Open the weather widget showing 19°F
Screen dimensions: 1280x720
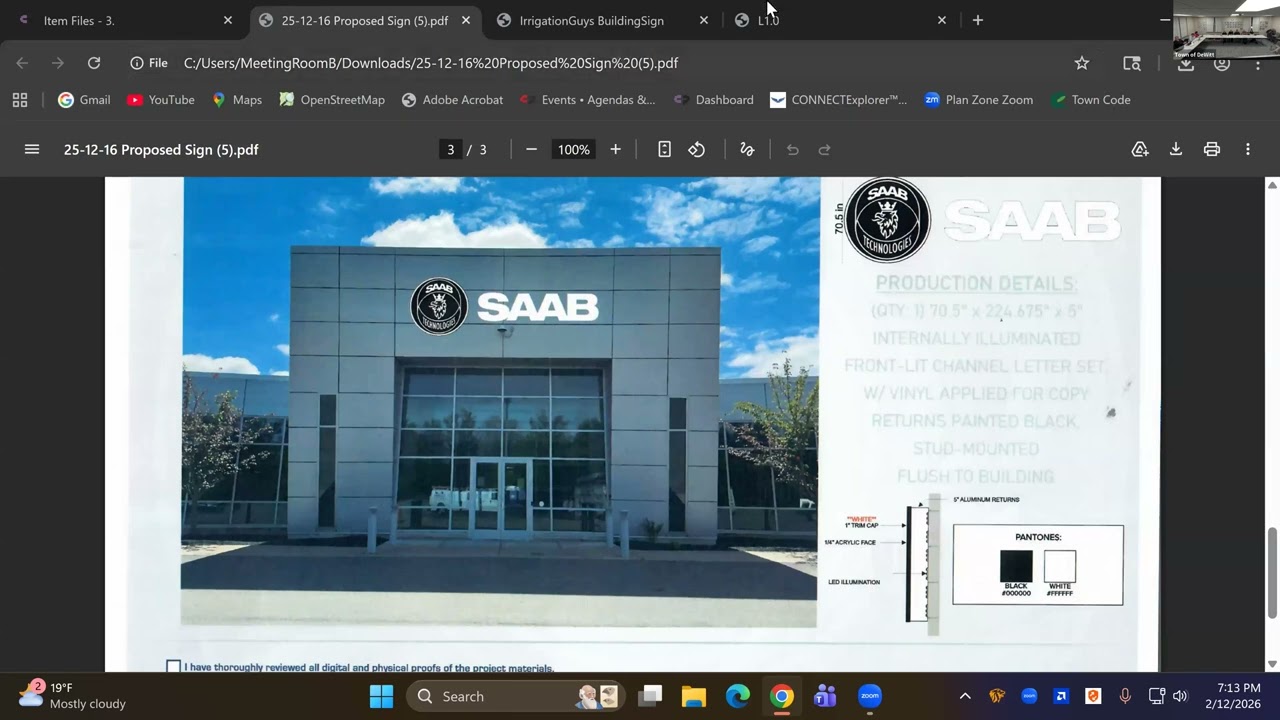[x=74, y=695]
